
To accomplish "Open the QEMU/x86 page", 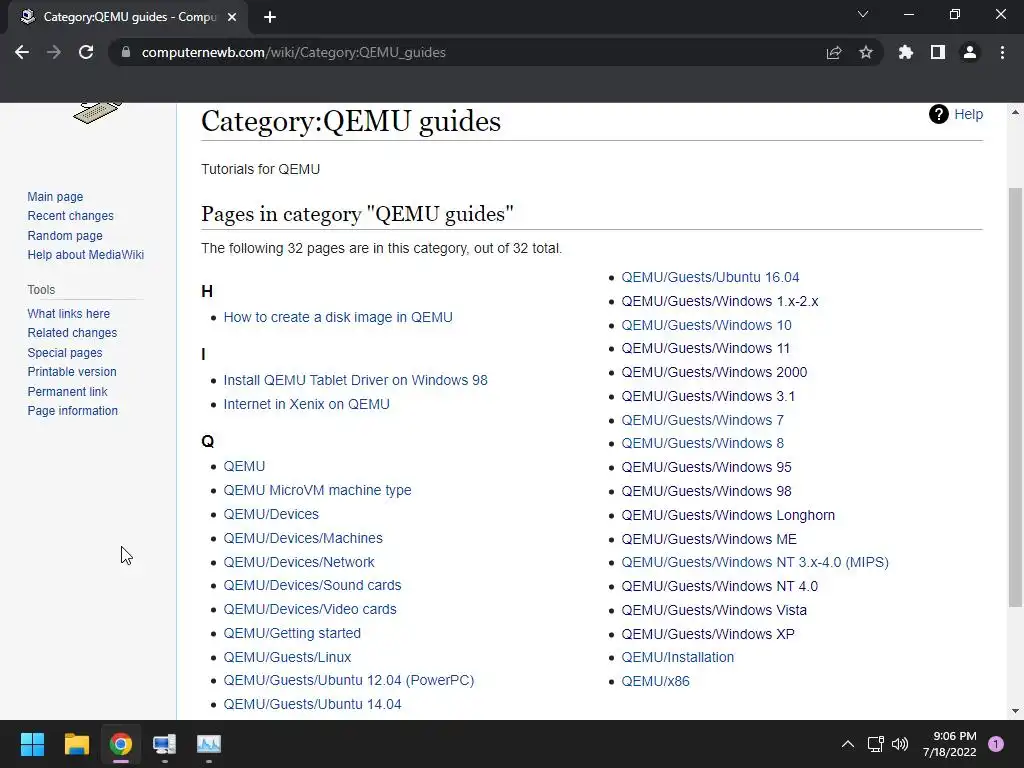I will 655,681.
